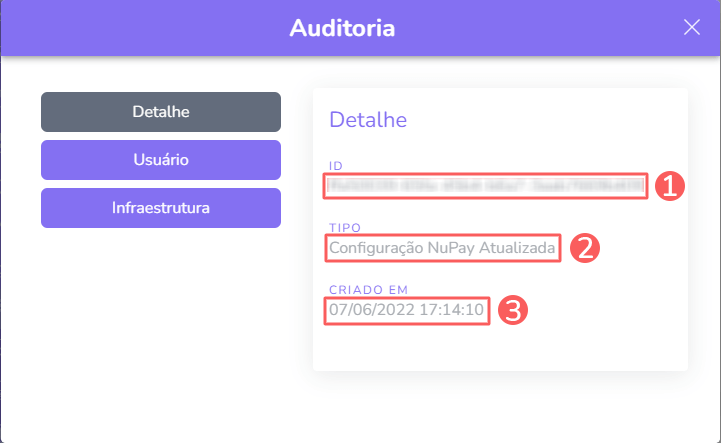Click the word Atualizada in the type value
Image resolution: width=721 pixels, height=443 pixels.
coord(520,248)
